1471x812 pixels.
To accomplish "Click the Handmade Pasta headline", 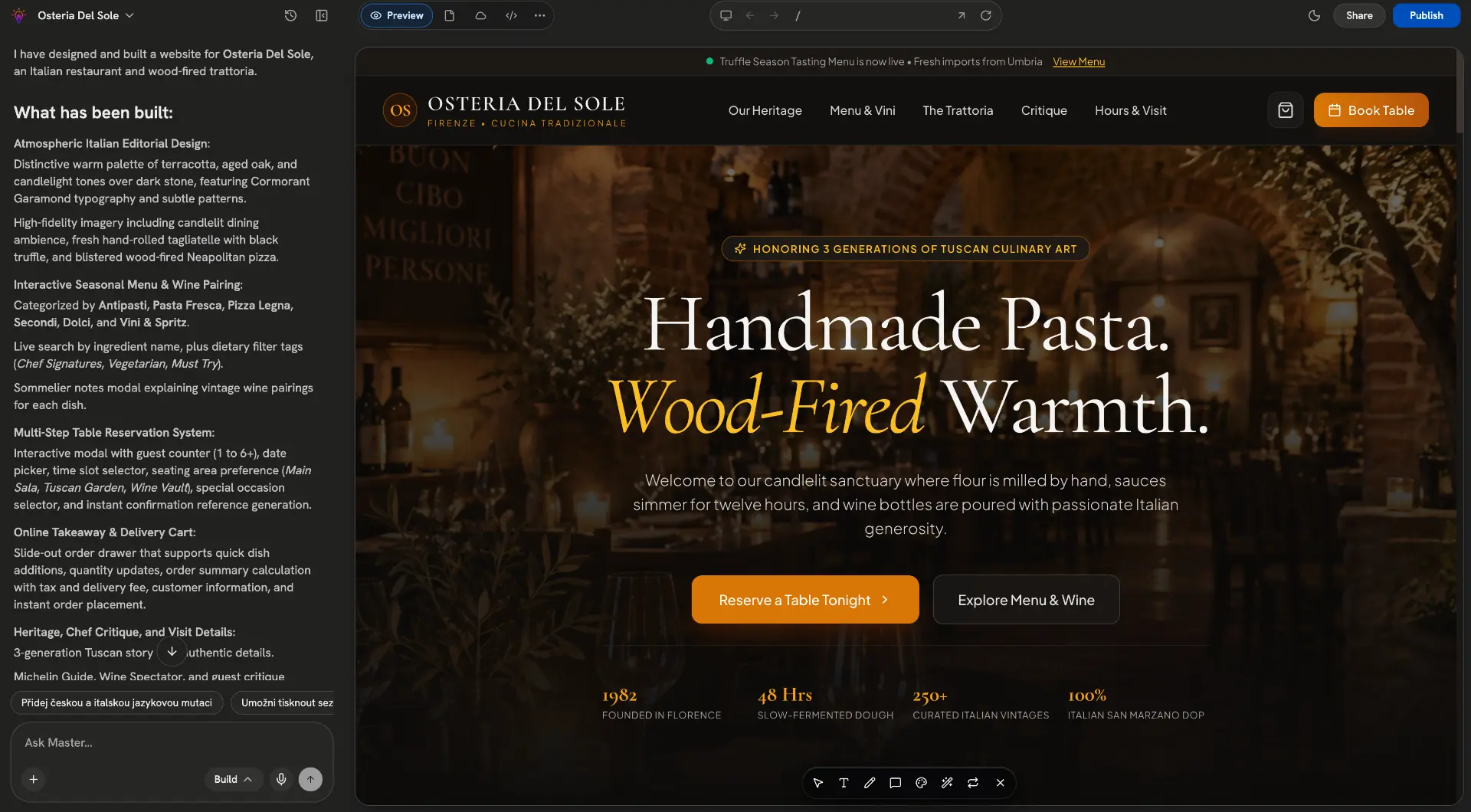I will 906,325.
